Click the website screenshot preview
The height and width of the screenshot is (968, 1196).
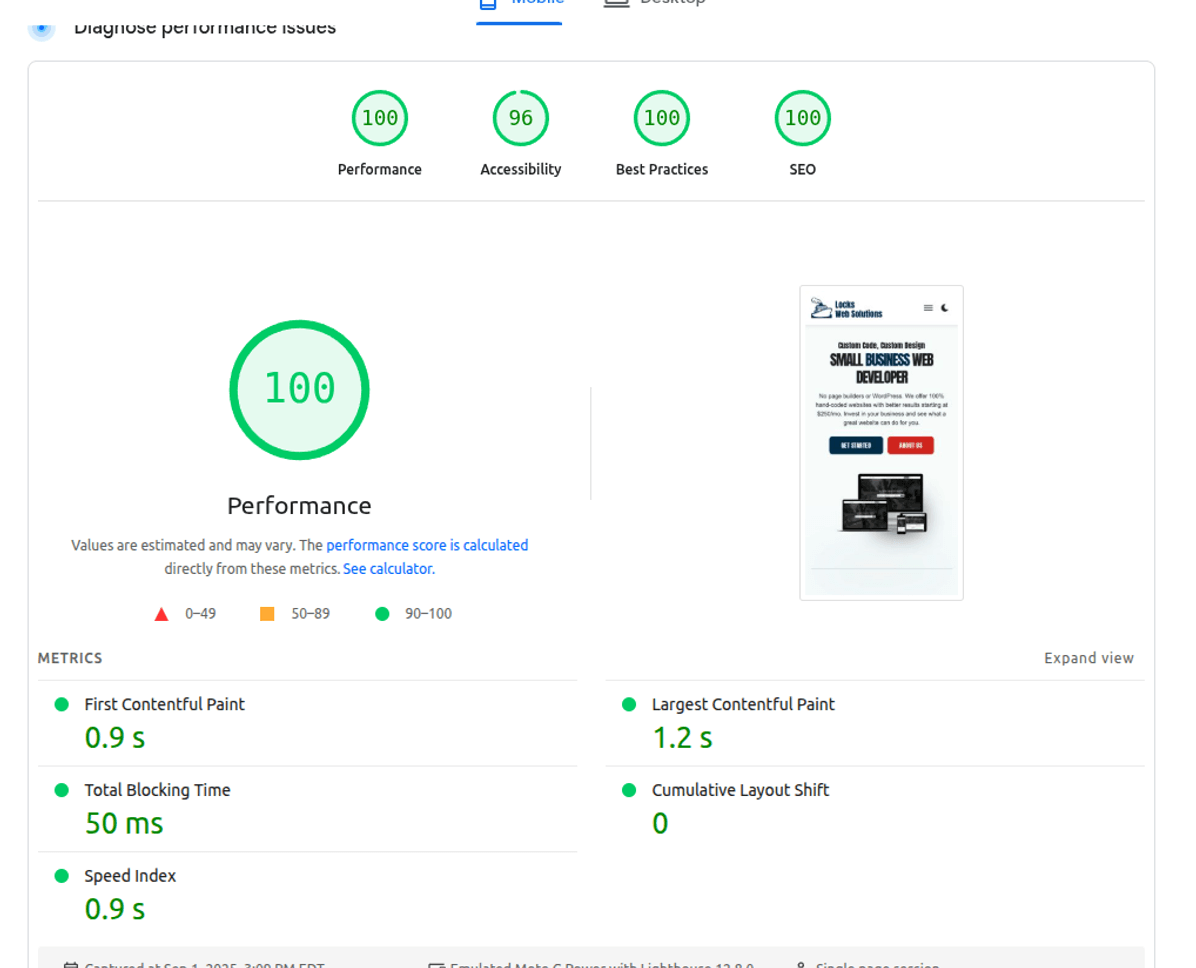tap(881, 442)
